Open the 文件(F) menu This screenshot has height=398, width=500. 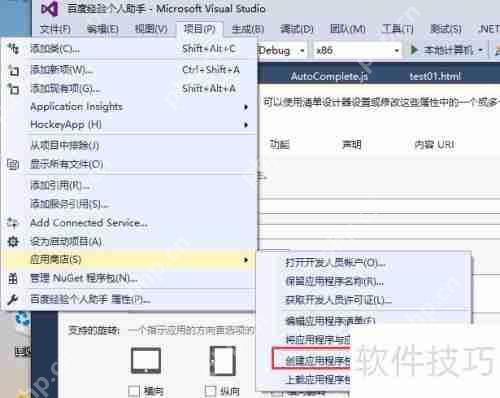coord(55,29)
